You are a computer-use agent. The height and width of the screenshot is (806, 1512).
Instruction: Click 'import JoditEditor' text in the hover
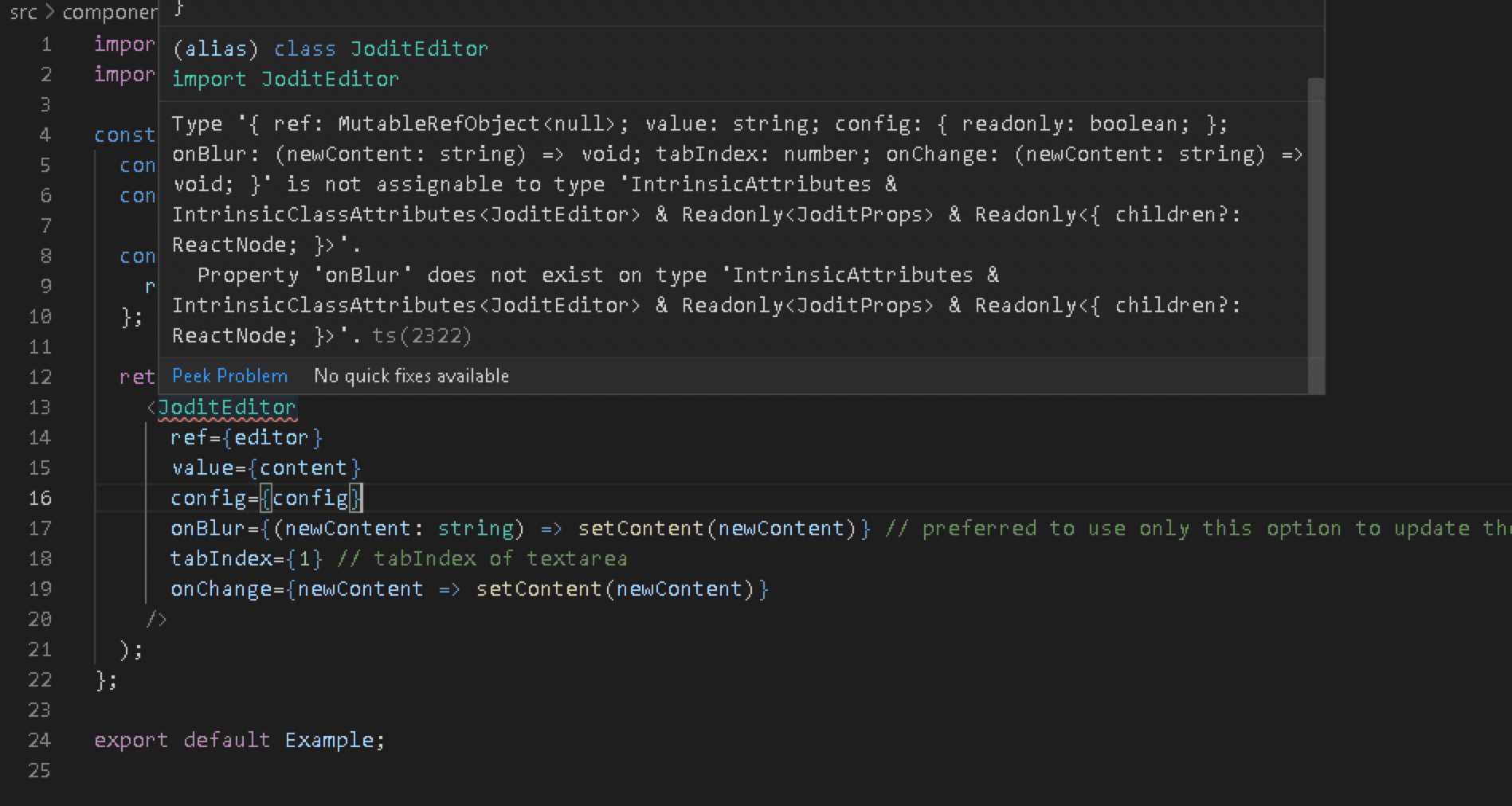pos(285,79)
